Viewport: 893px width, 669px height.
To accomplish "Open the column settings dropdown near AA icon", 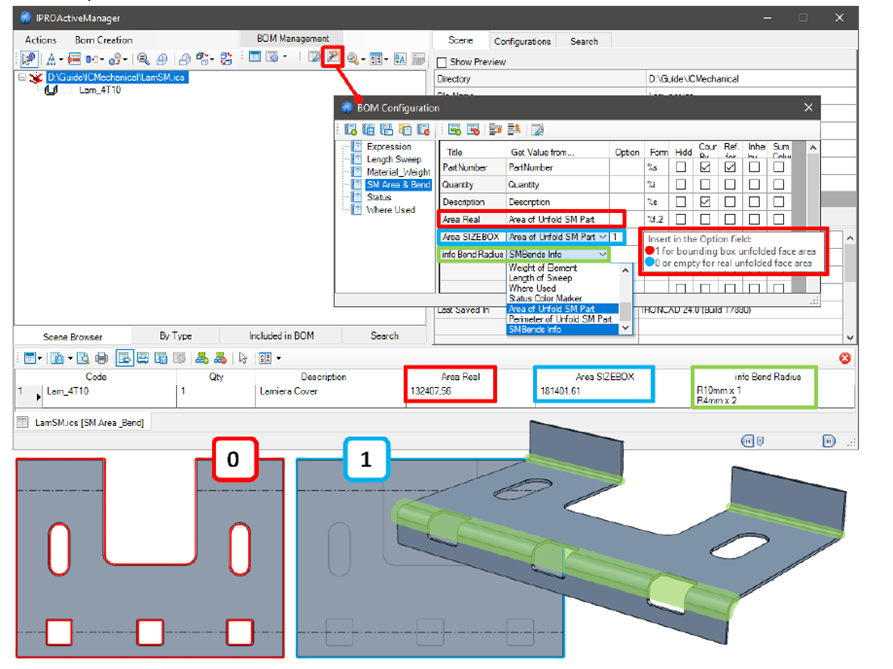I will pos(386,59).
